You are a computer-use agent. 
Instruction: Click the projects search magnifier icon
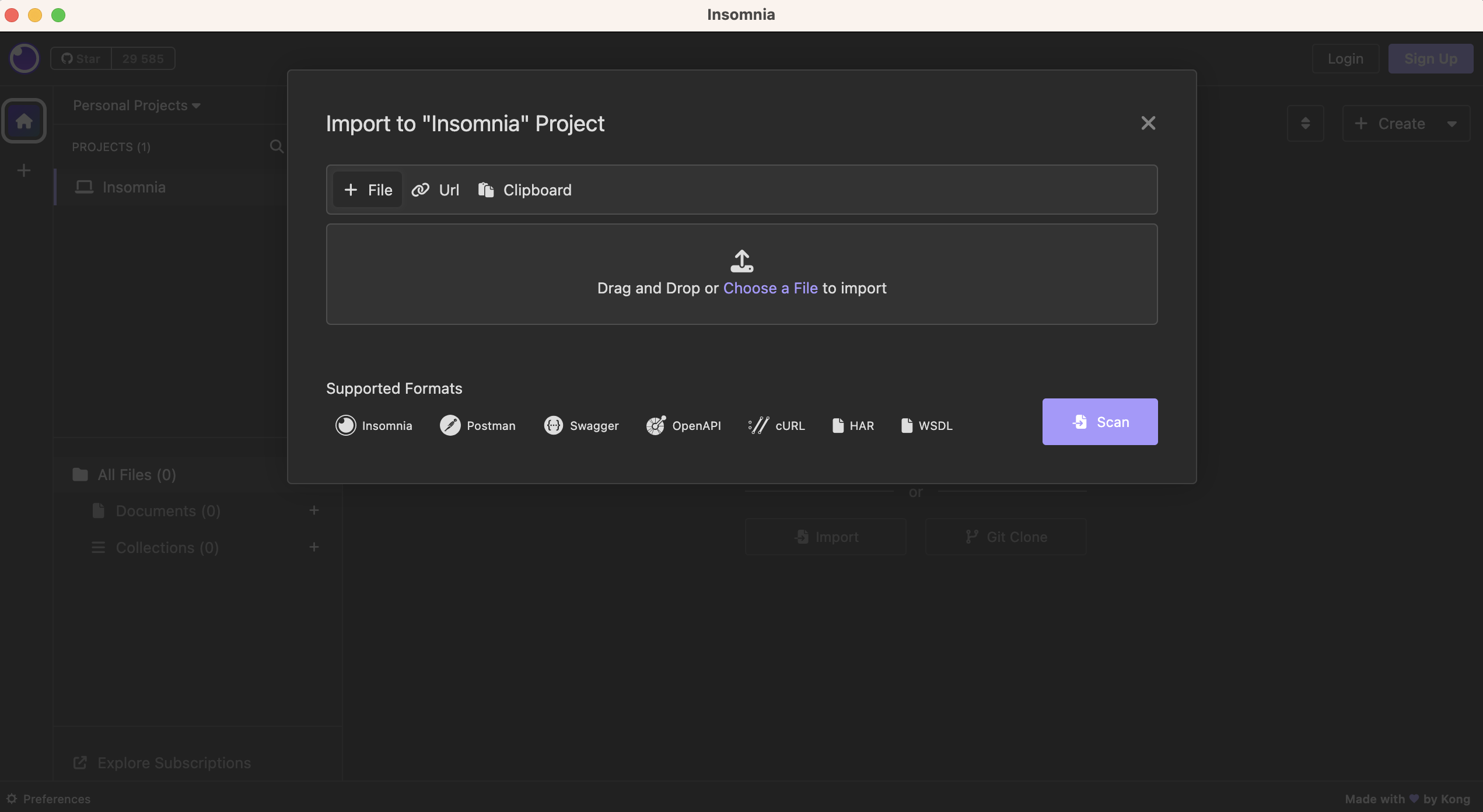(x=277, y=146)
